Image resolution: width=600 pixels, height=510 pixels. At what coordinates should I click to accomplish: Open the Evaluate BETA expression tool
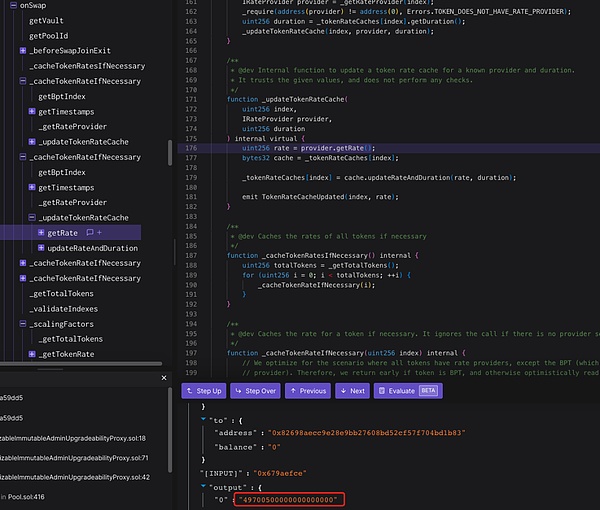coord(406,391)
